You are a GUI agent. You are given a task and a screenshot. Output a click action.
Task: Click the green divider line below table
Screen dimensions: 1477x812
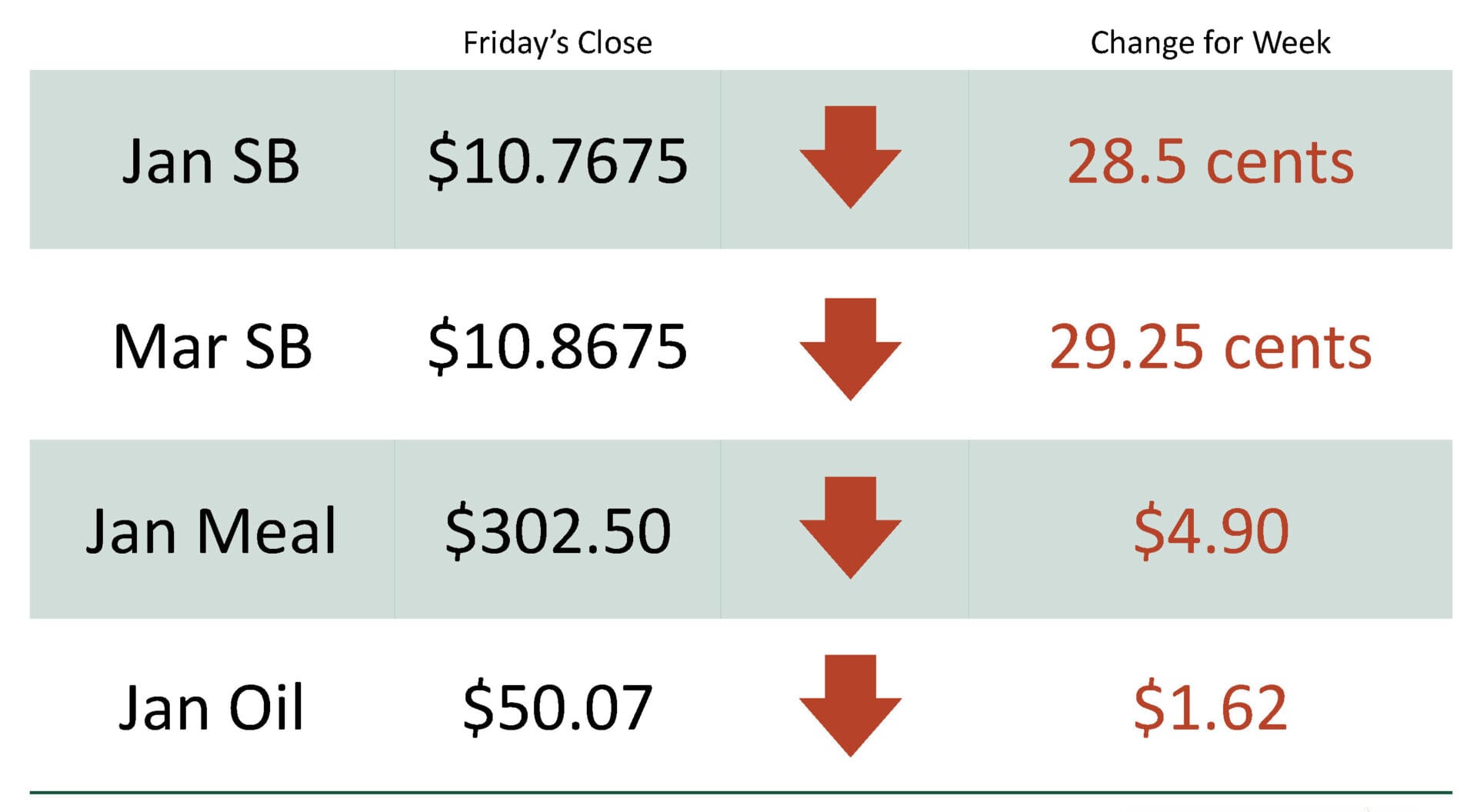point(740,792)
